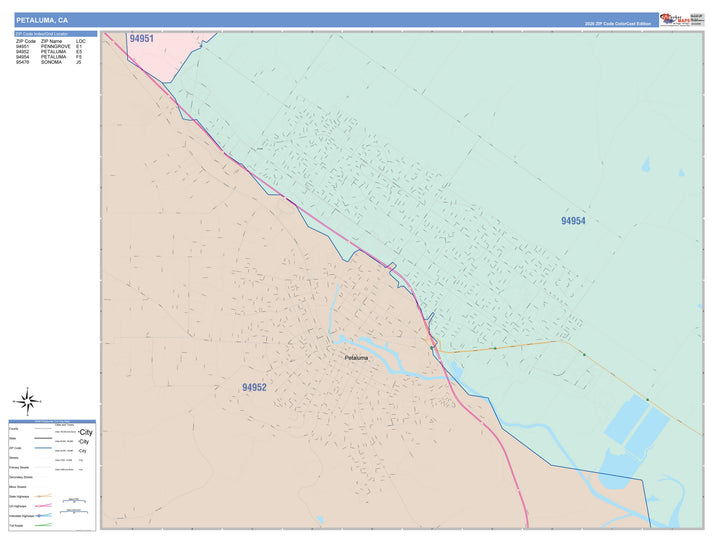
Task: Click the ZIP Code Index/Grid Locator header
Action: tap(56, 34)
